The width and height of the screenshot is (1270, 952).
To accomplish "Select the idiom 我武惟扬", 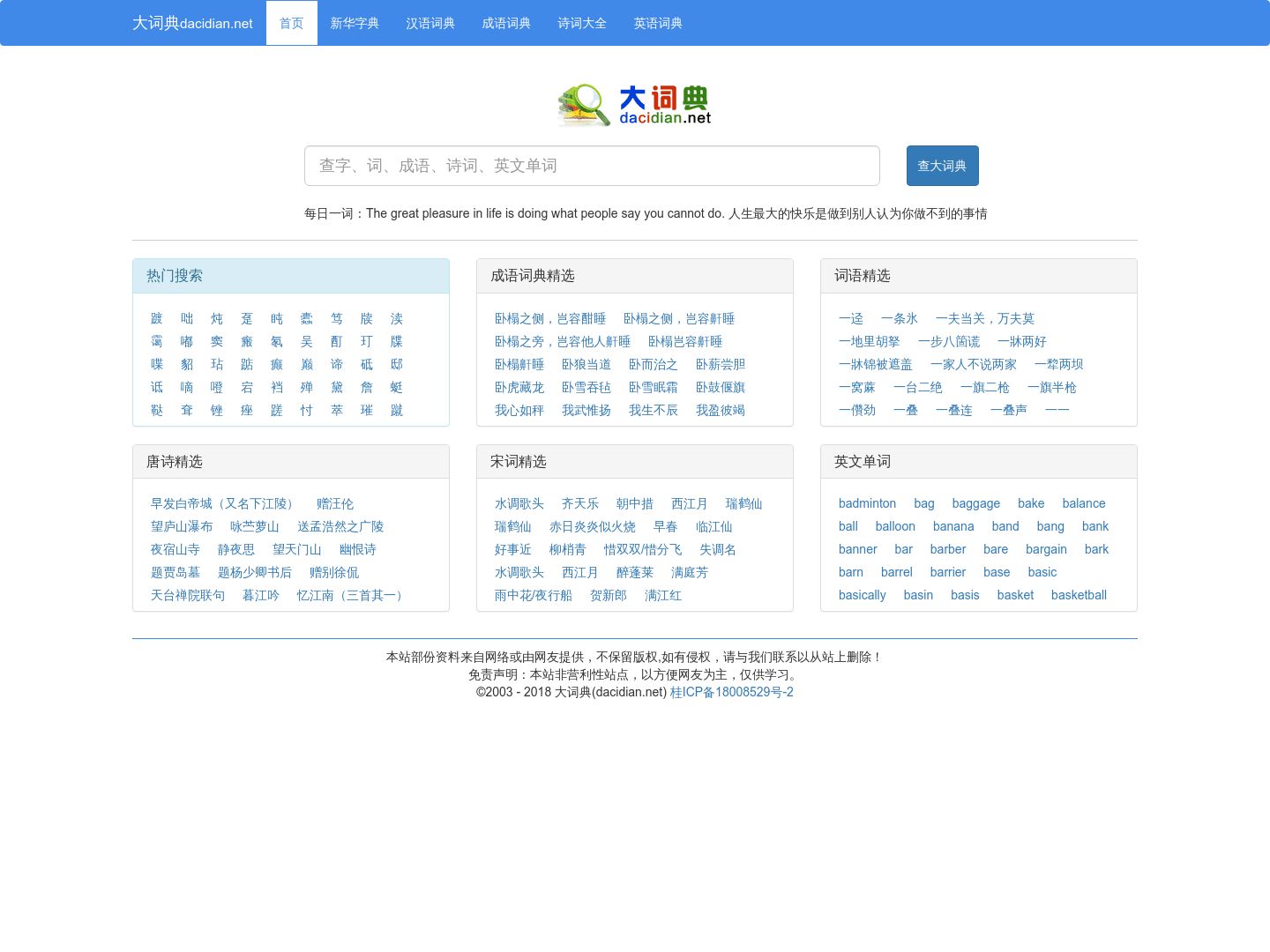I will [586, 410].
